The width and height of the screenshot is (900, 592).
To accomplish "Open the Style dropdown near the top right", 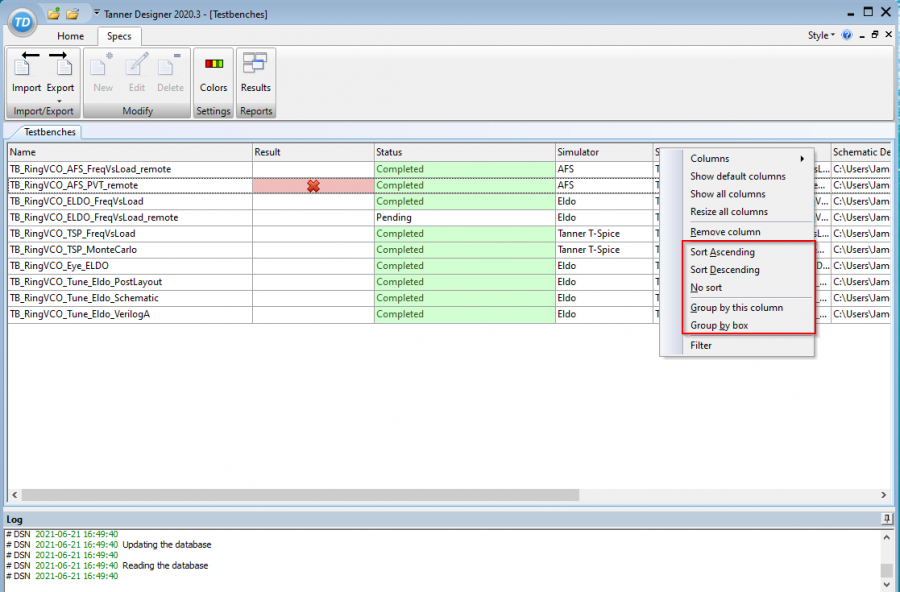I will click(820, 35).
